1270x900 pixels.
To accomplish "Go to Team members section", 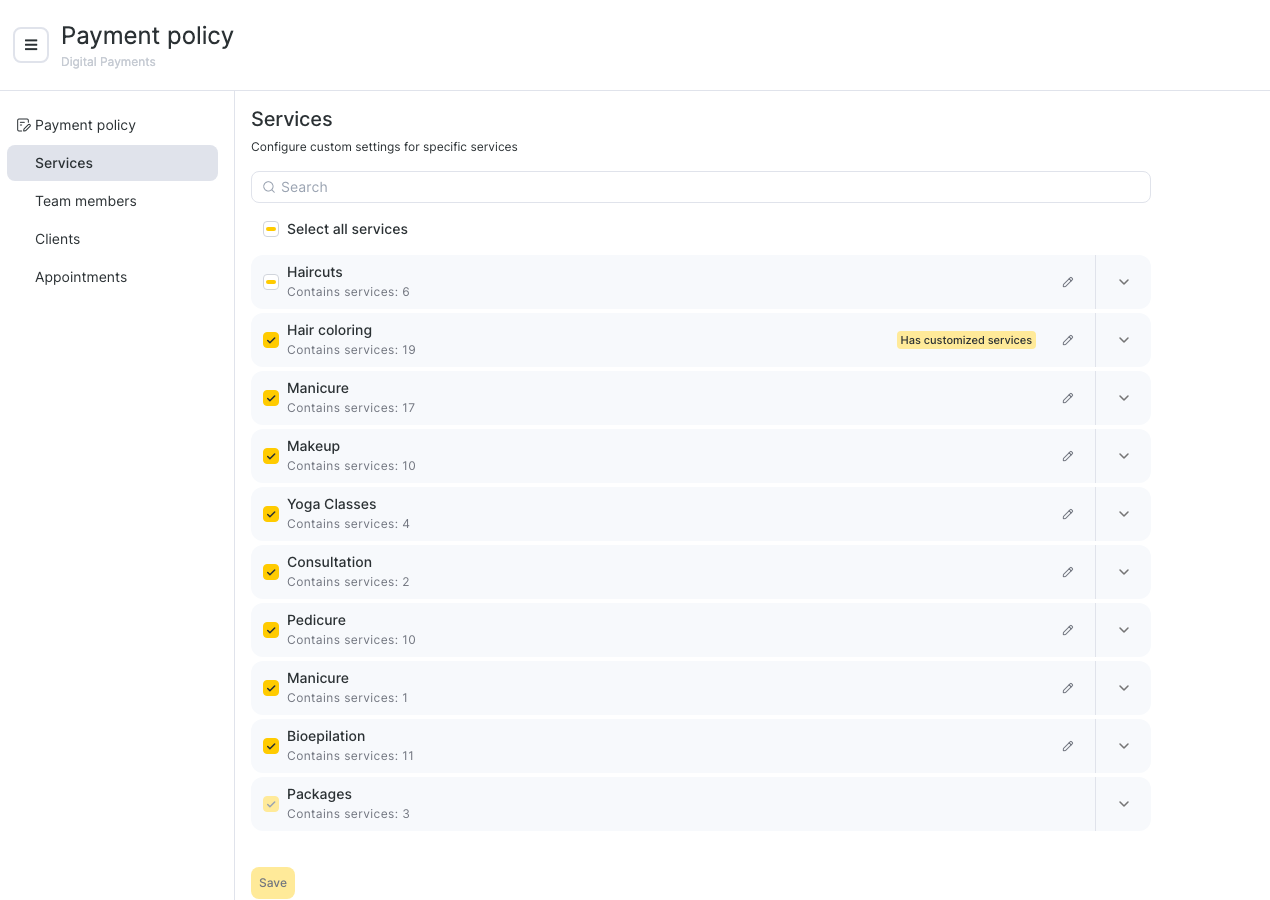I will point(112,201).
